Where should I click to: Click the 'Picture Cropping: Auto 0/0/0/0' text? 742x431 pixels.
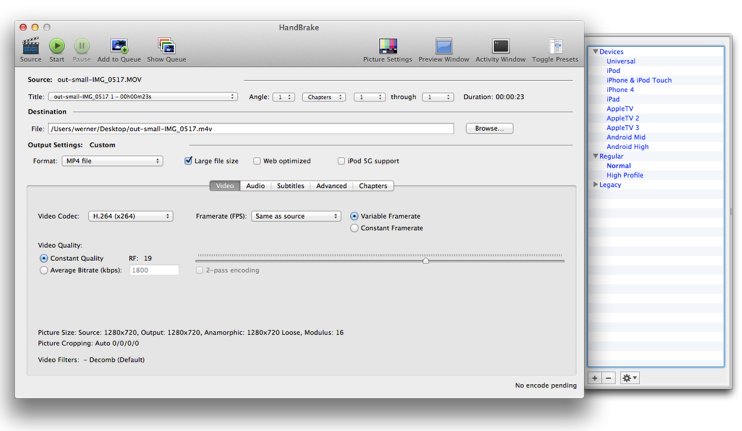(x=88, y=343)
